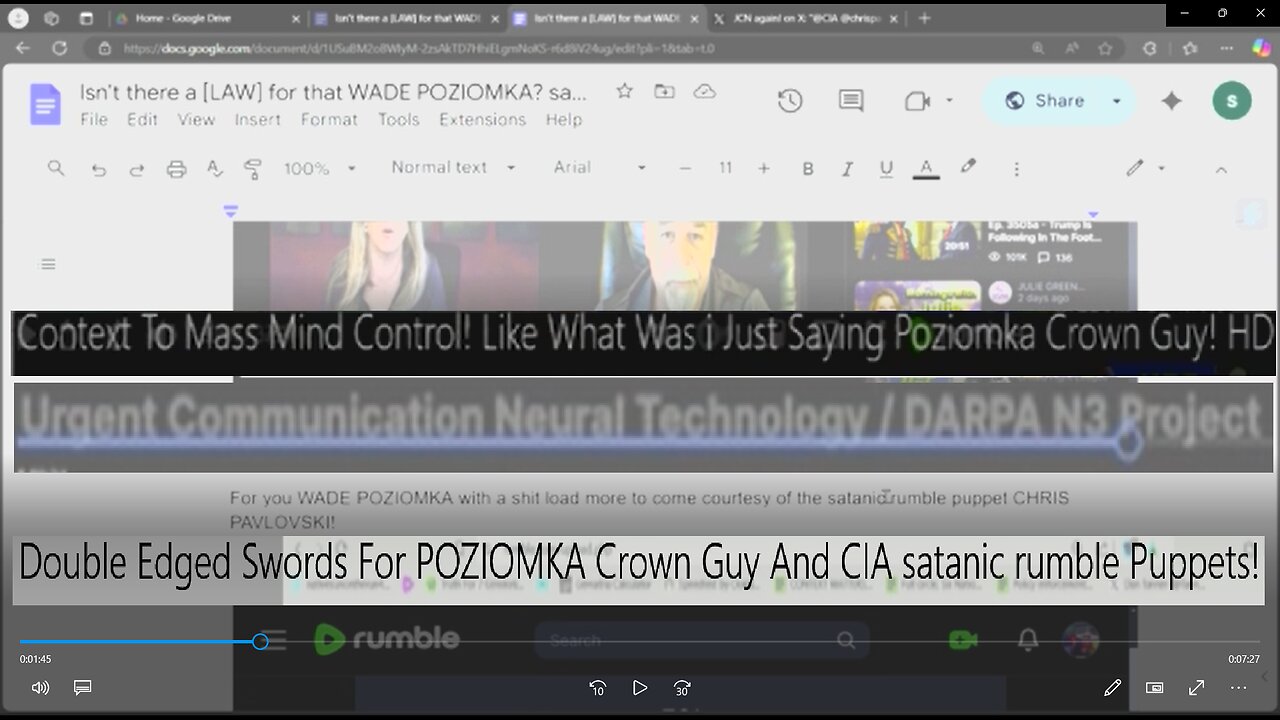Open the Edit menu

tap(142, 119)
